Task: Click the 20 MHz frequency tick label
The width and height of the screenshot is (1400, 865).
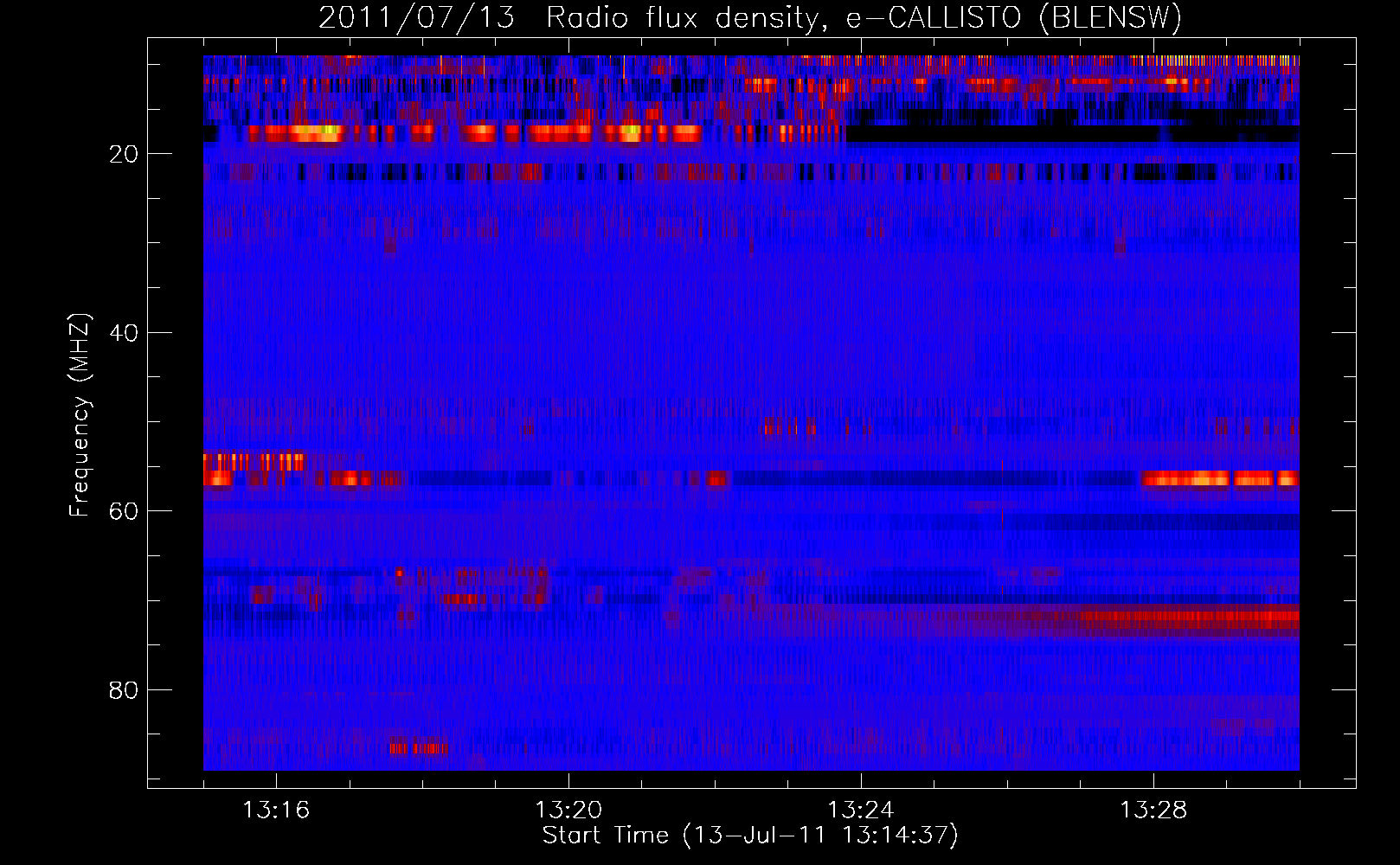Action: tap(124, 154)
